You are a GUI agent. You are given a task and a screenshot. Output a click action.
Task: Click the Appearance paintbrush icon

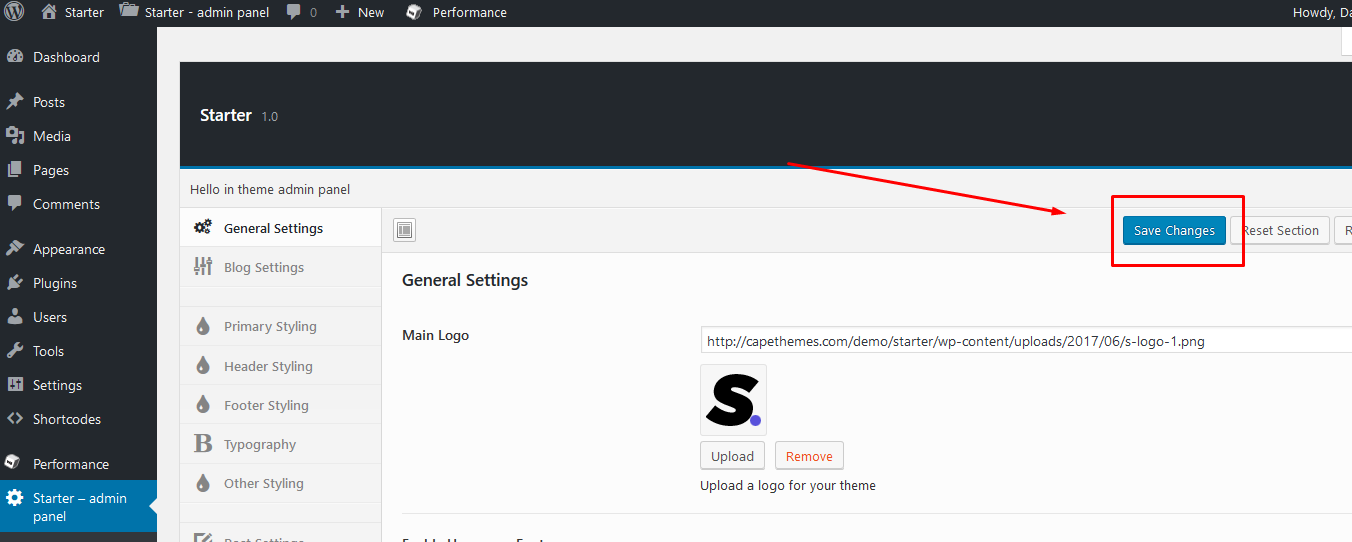15,249
